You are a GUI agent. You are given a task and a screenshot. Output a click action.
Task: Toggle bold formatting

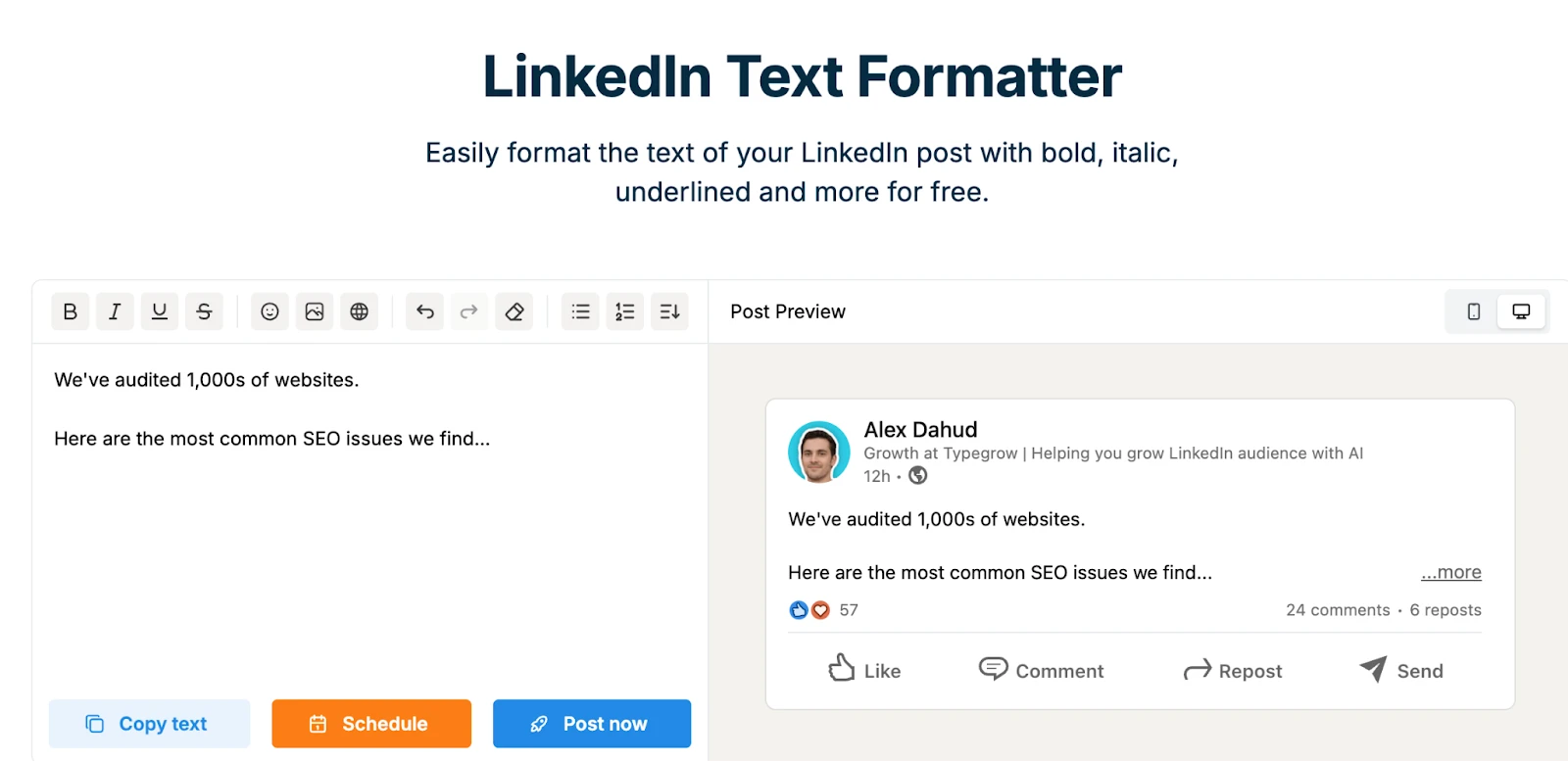pos(70,311)
